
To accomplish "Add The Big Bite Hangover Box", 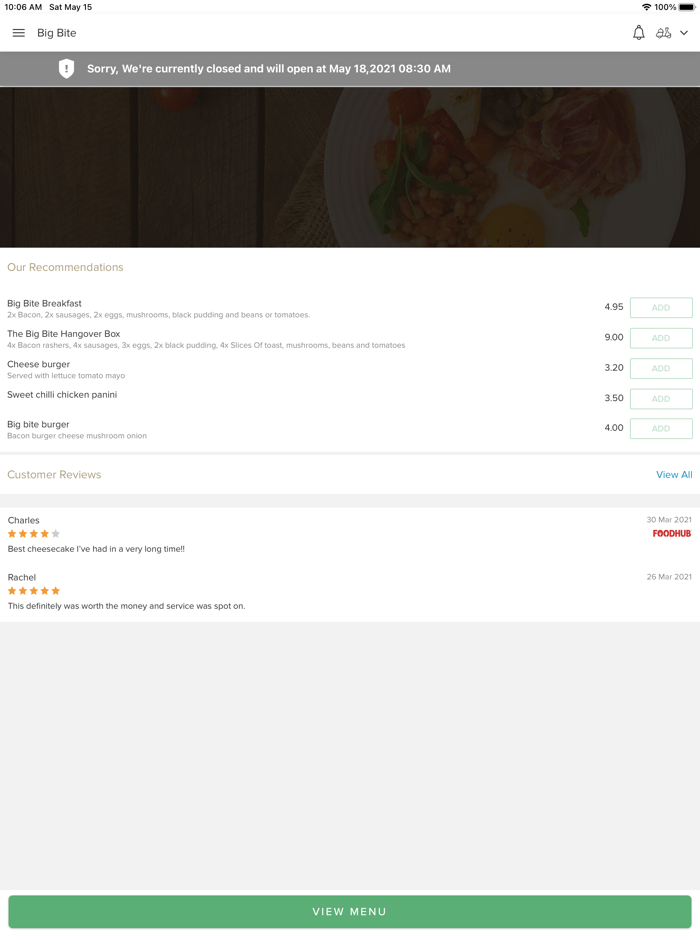I will pos(661,338).
